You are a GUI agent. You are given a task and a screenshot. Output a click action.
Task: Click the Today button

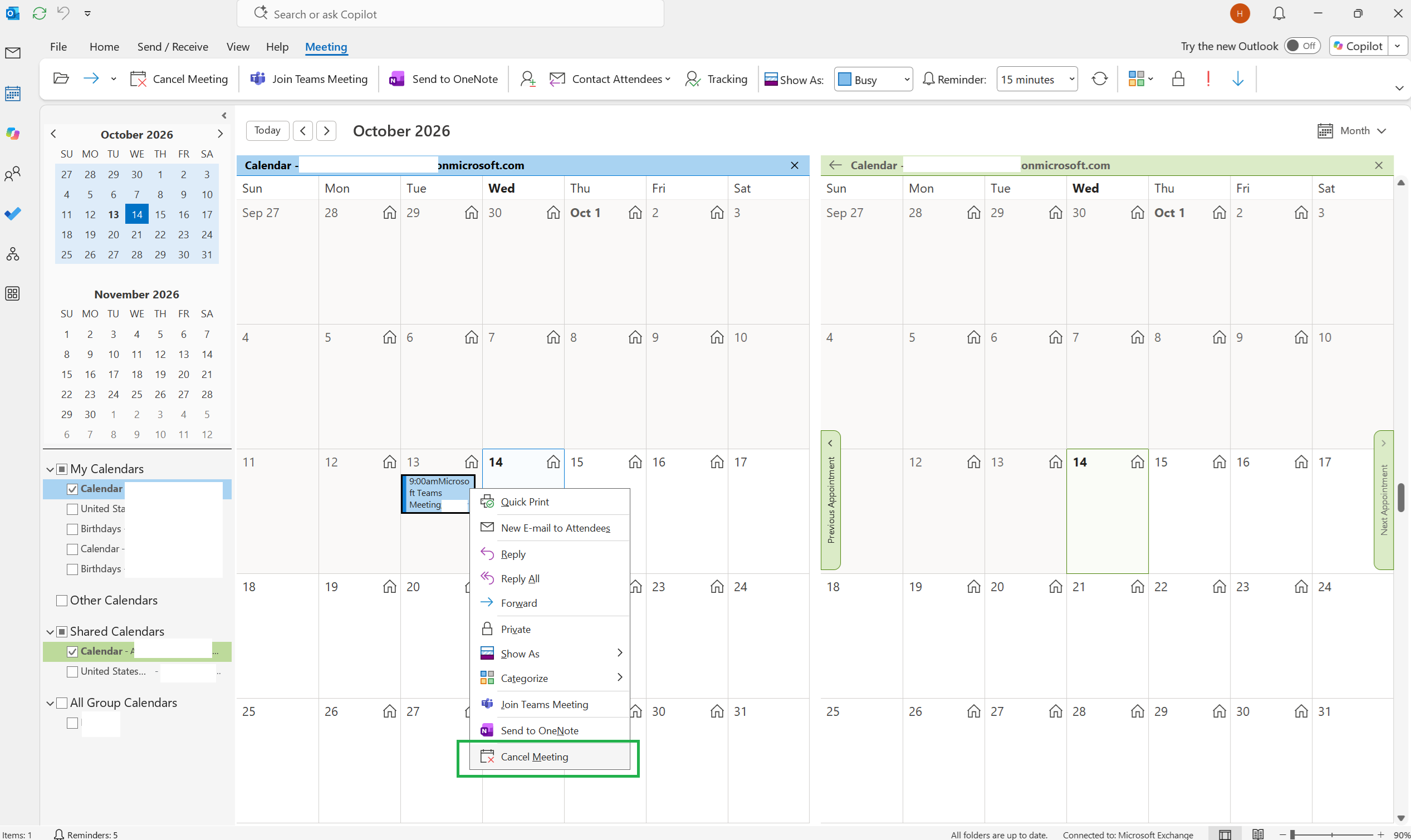click(267, 131)
